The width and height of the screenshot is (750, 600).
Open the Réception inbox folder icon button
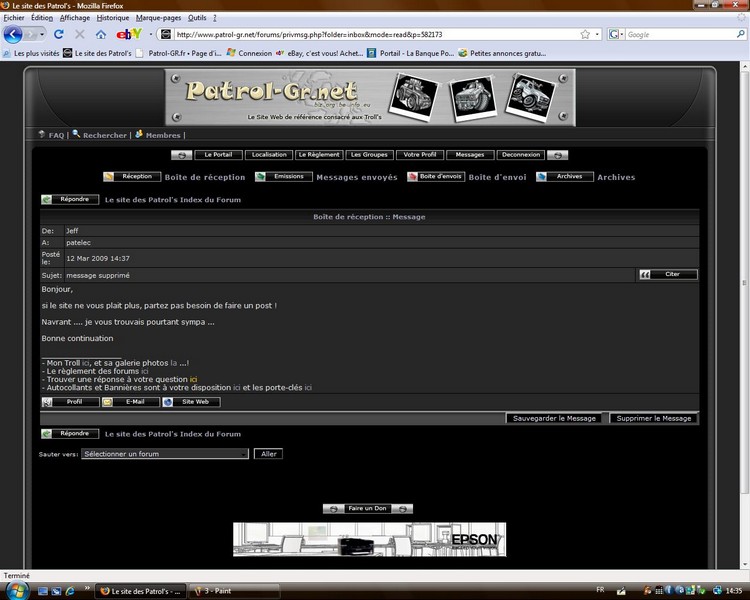(x=132, y=177)
